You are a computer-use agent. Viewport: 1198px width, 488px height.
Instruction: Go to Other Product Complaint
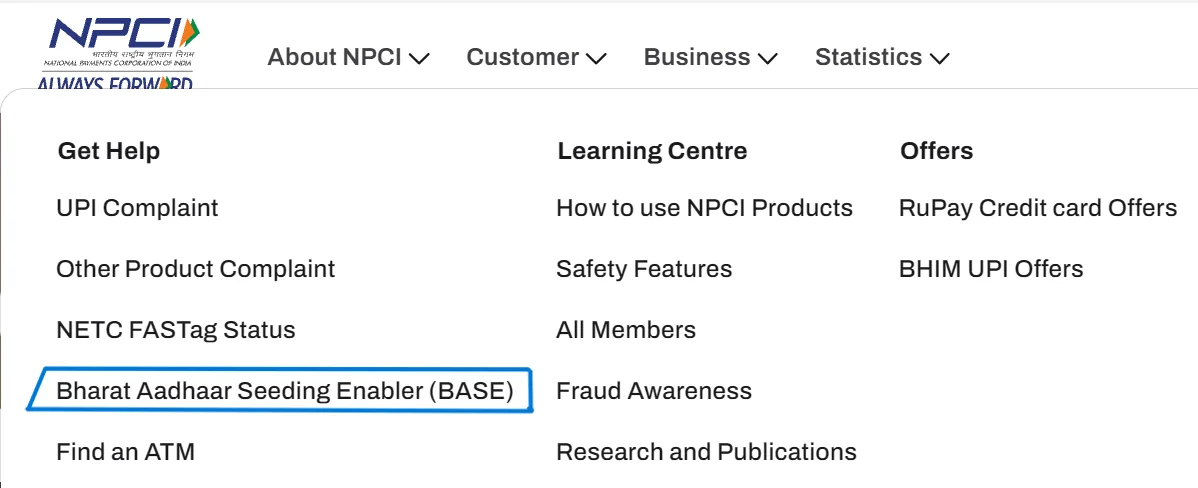tap(195, 269)
